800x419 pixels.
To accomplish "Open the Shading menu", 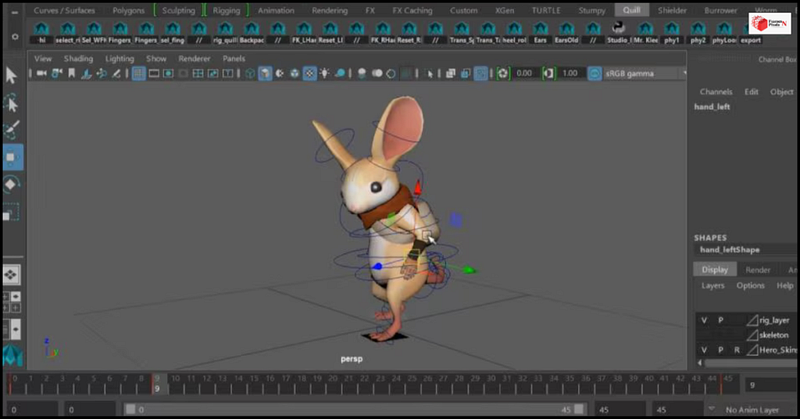I will pos(79,59).
